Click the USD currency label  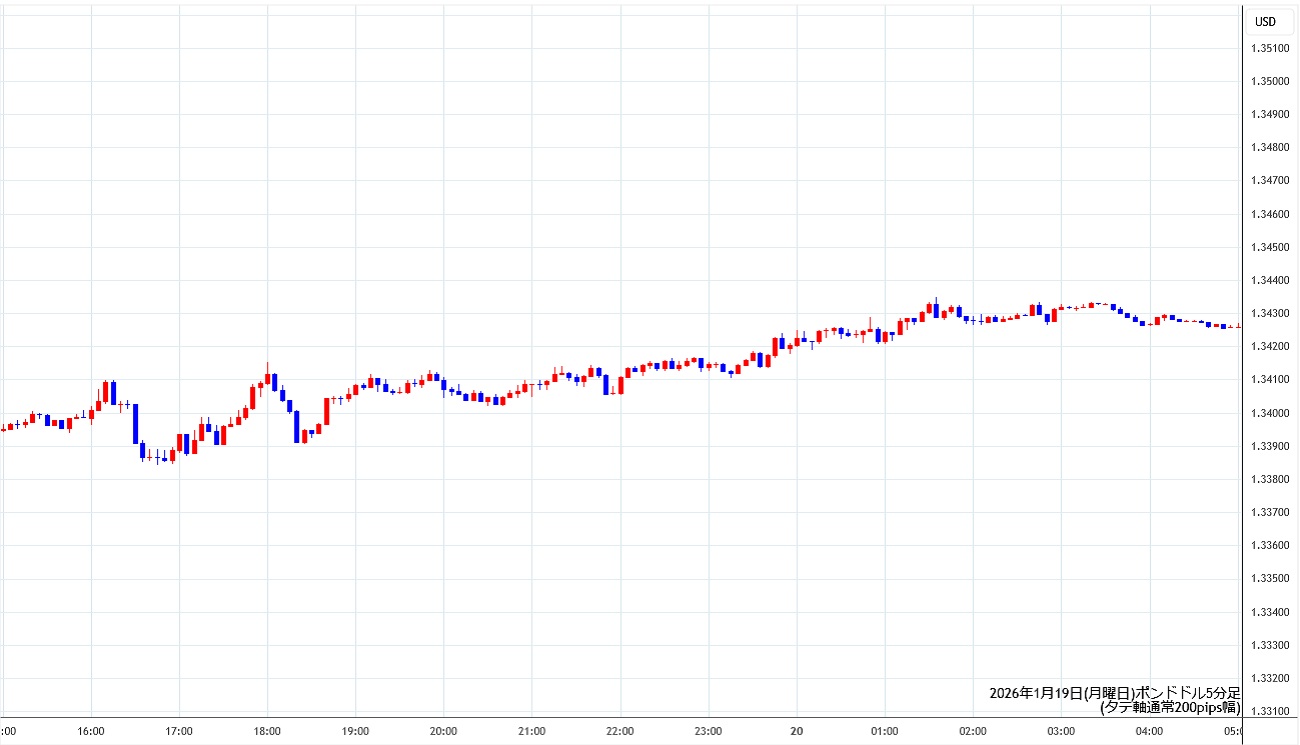point(1265,22)
